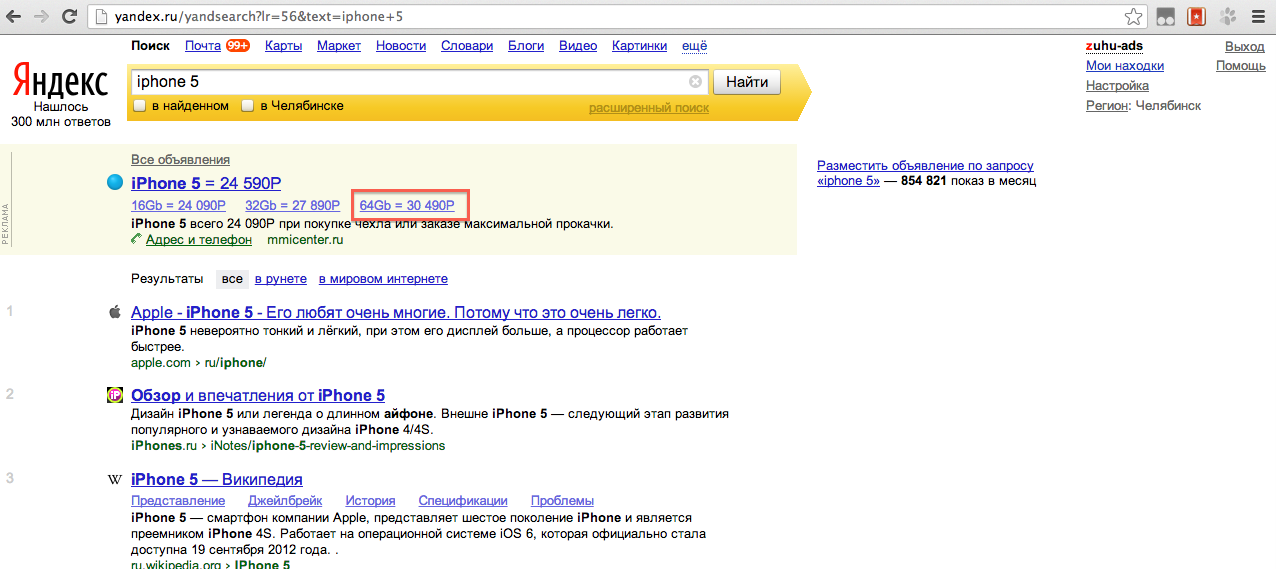
Task: Open Wikipedia 'Спецификации' sublink
Action: pos(463,501)
